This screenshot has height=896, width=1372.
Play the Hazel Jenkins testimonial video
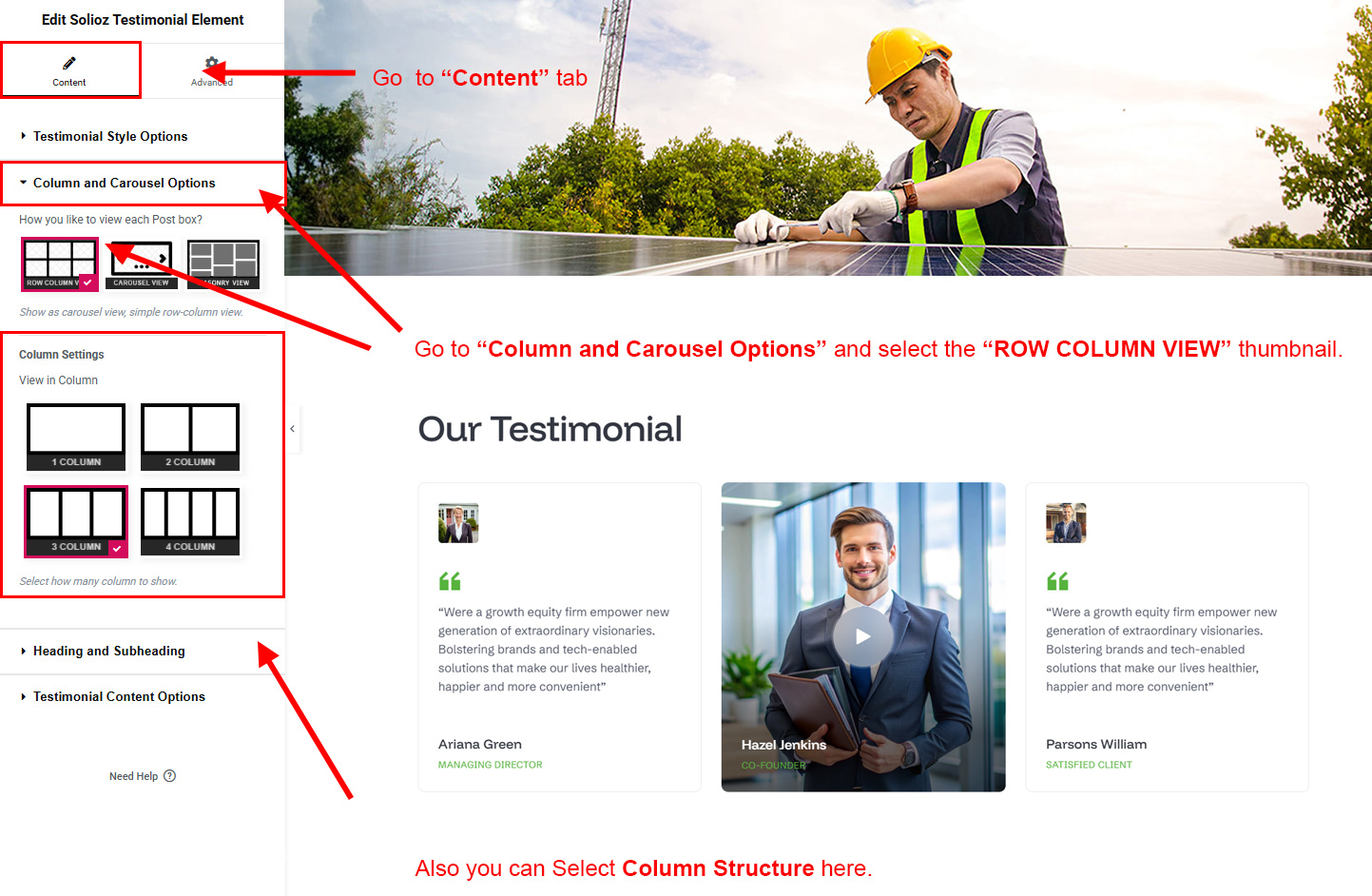[862, 636]
